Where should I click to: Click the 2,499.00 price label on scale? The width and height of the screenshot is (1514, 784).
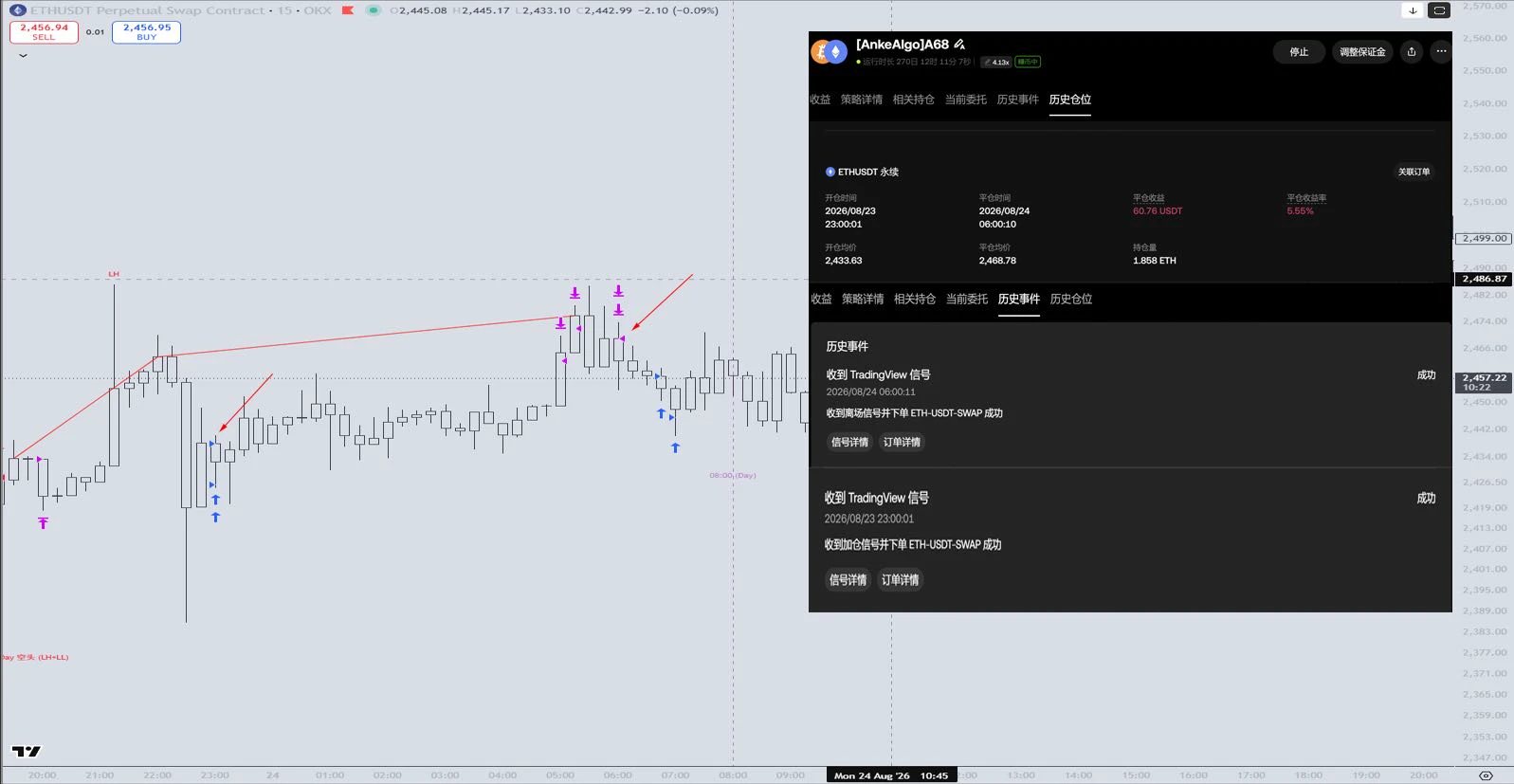(1484, 239)
